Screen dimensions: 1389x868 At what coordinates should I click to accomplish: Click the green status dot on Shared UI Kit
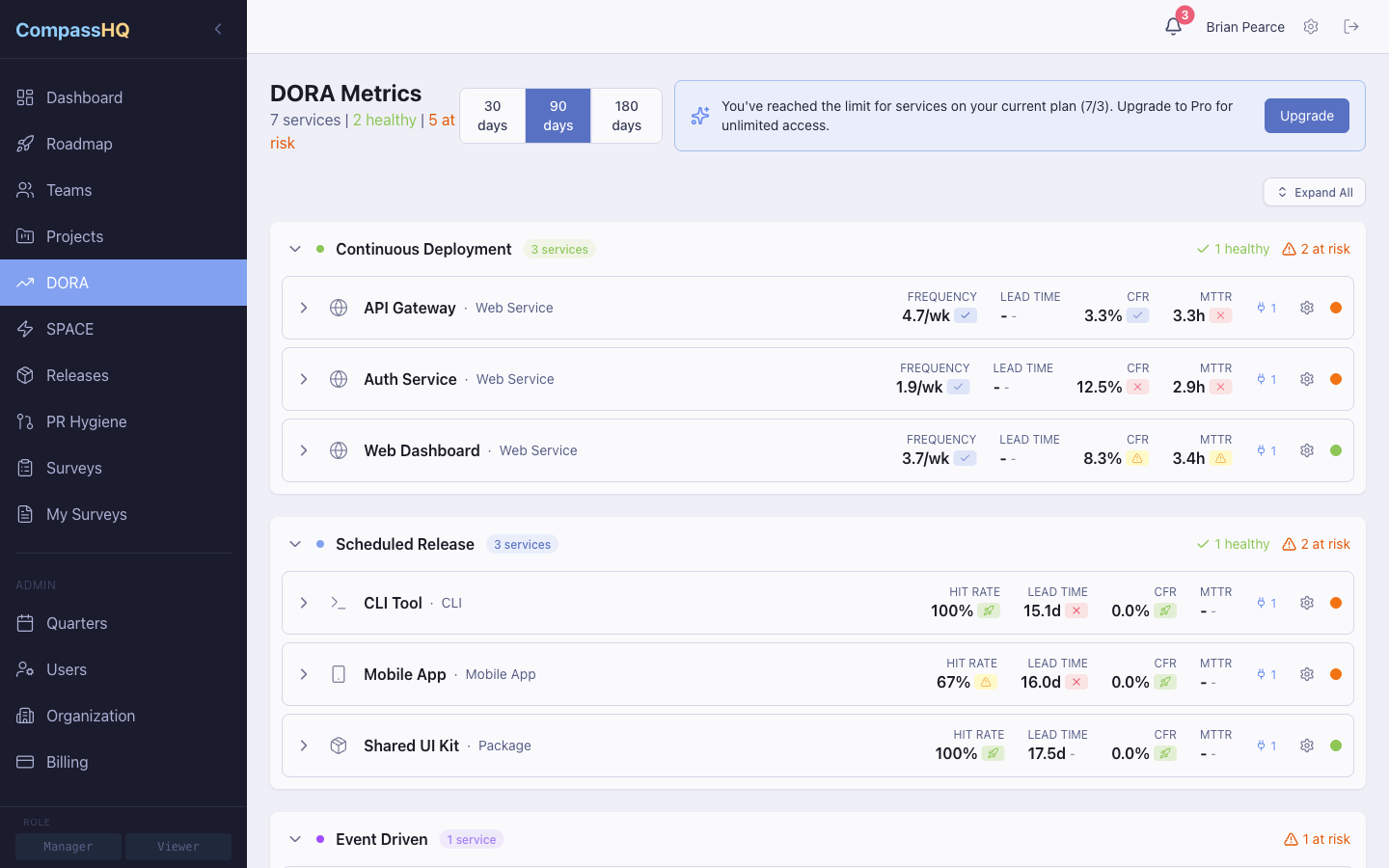pos(1336,746)
